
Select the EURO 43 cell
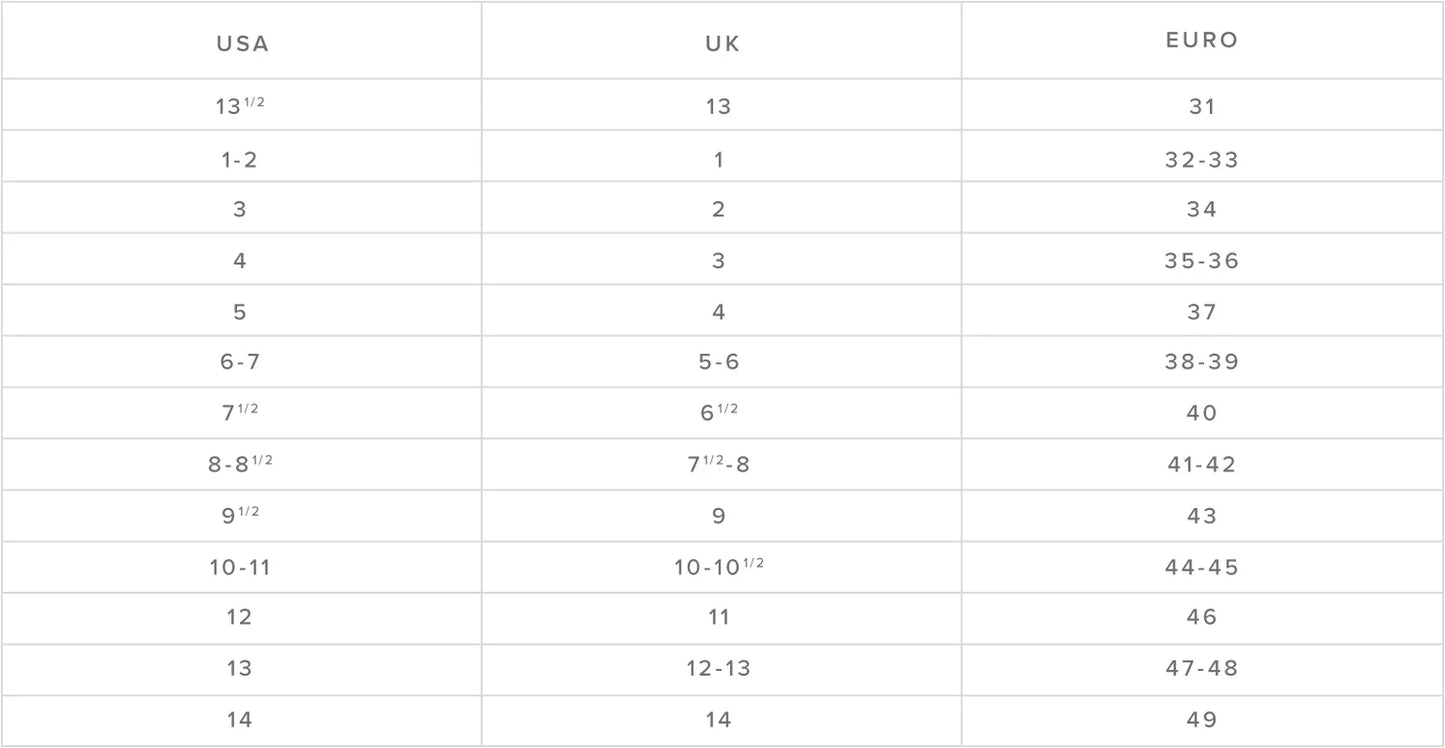pos(1202,517)
